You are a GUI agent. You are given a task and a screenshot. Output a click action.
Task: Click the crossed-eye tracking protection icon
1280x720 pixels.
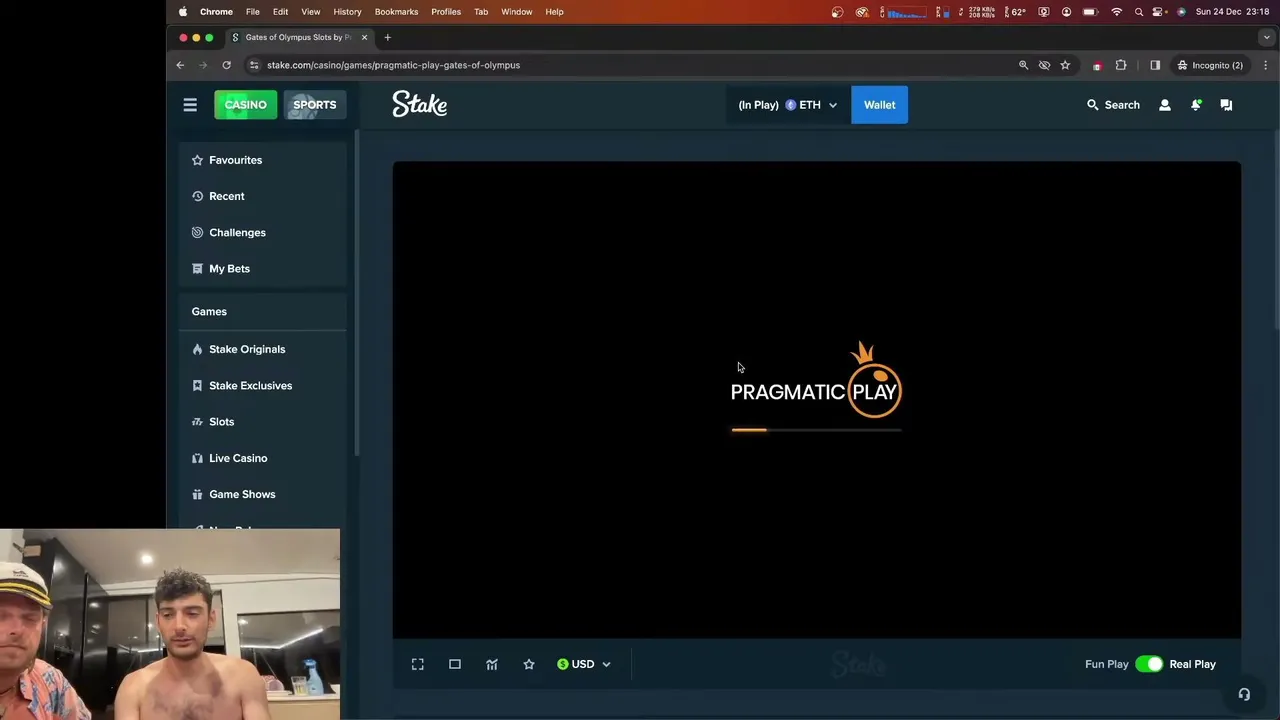[1044, 65]
